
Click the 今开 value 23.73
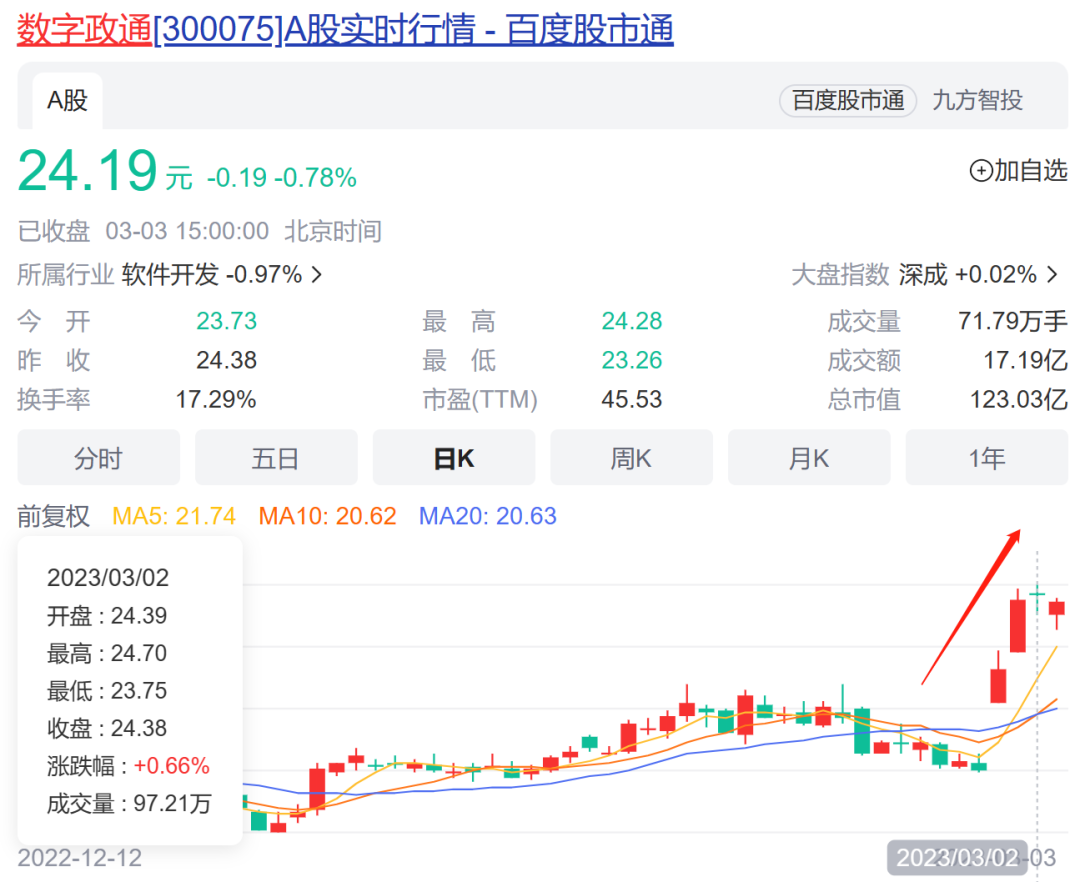pyautogui.click(x=227, y=321)
